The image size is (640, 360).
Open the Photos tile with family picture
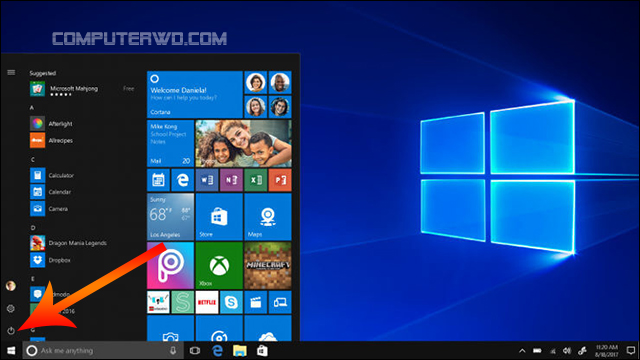244,143
